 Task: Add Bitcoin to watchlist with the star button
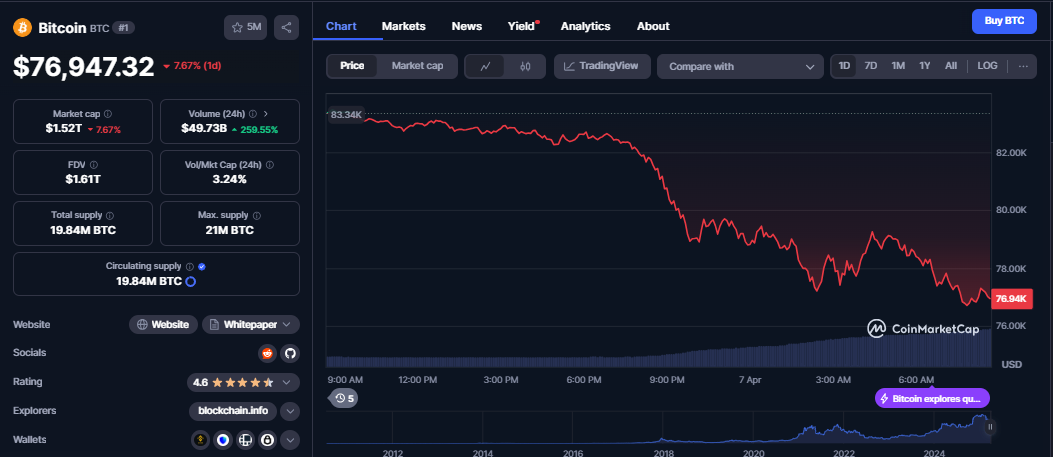(x=245, y=28)
